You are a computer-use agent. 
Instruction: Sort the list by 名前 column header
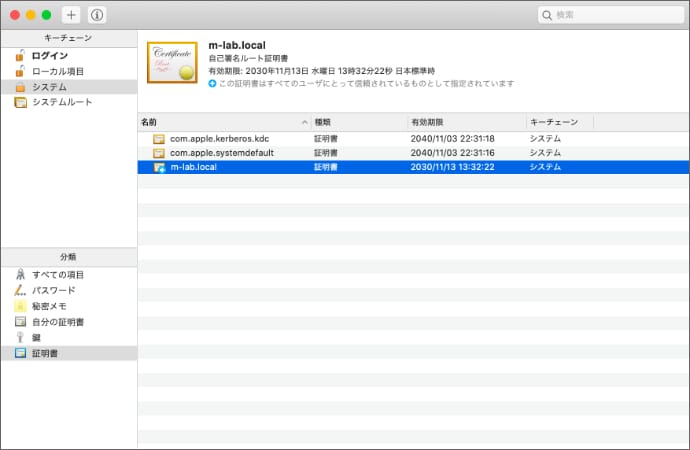pos(222,121)
